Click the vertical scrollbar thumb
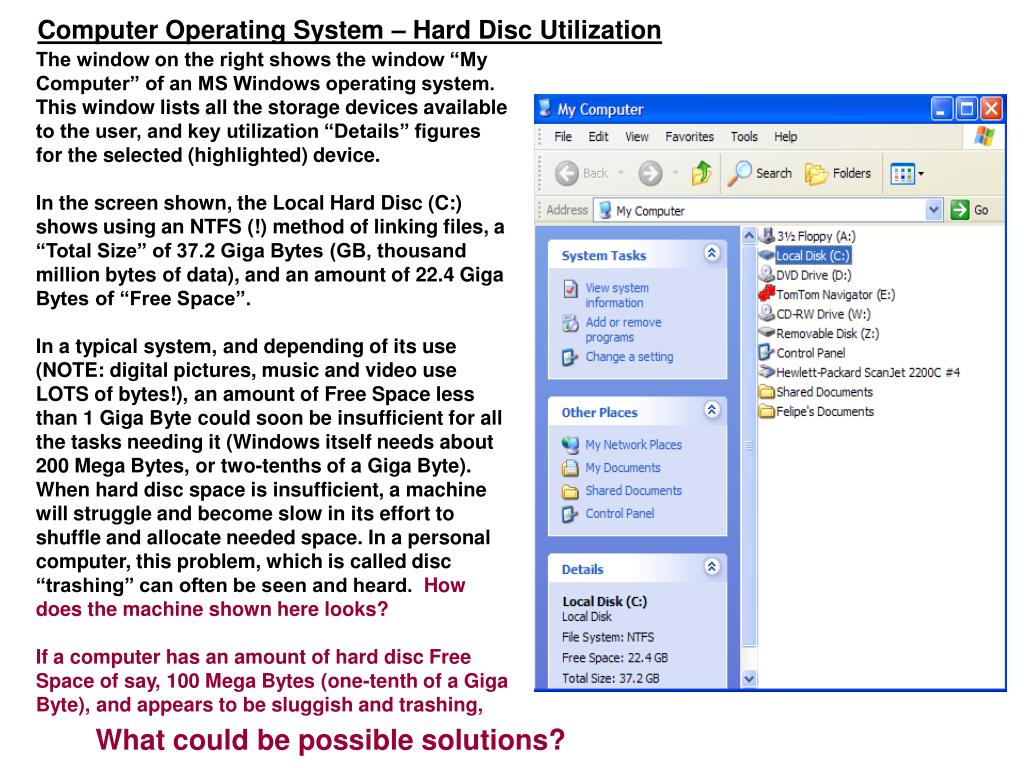1024x768 pixels. pos(749,446)
